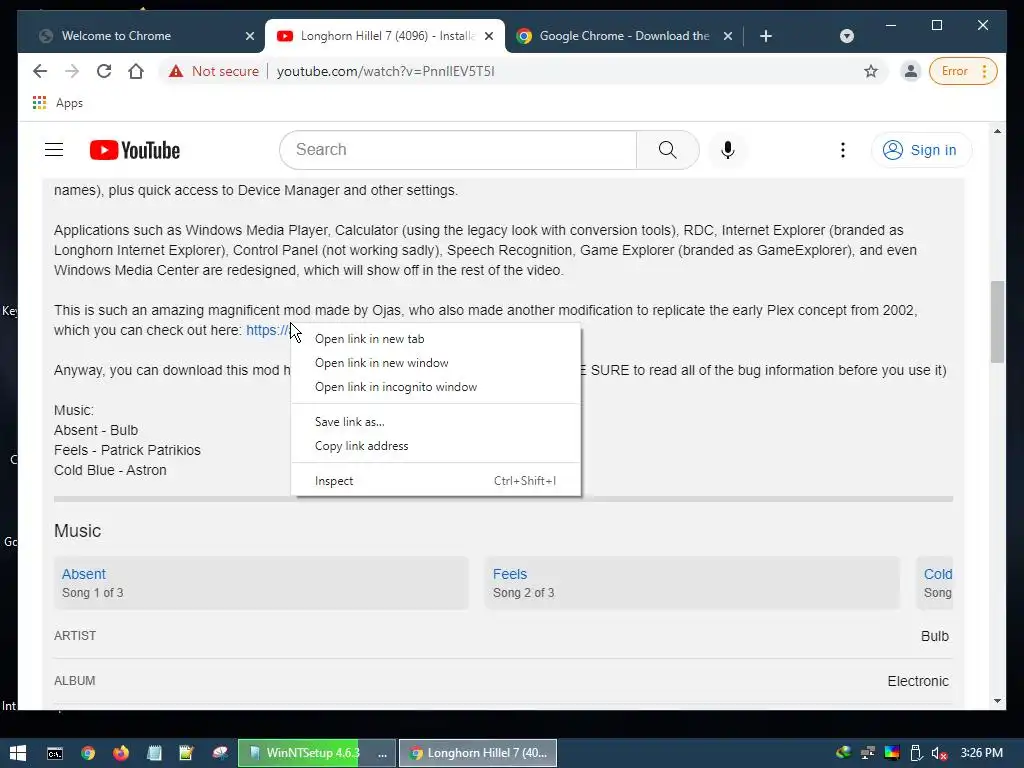Click the forward navigation arrow

pos(72,71)
